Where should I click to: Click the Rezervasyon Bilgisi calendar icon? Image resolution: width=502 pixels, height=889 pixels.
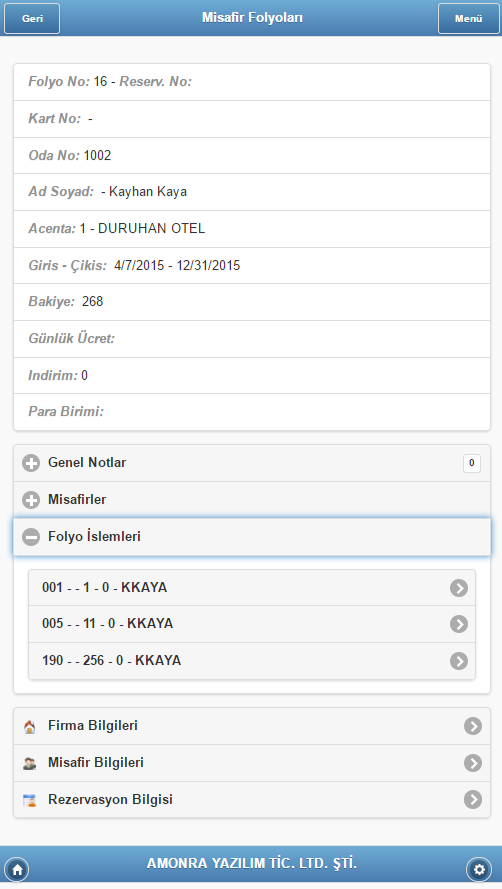point(29,800)
